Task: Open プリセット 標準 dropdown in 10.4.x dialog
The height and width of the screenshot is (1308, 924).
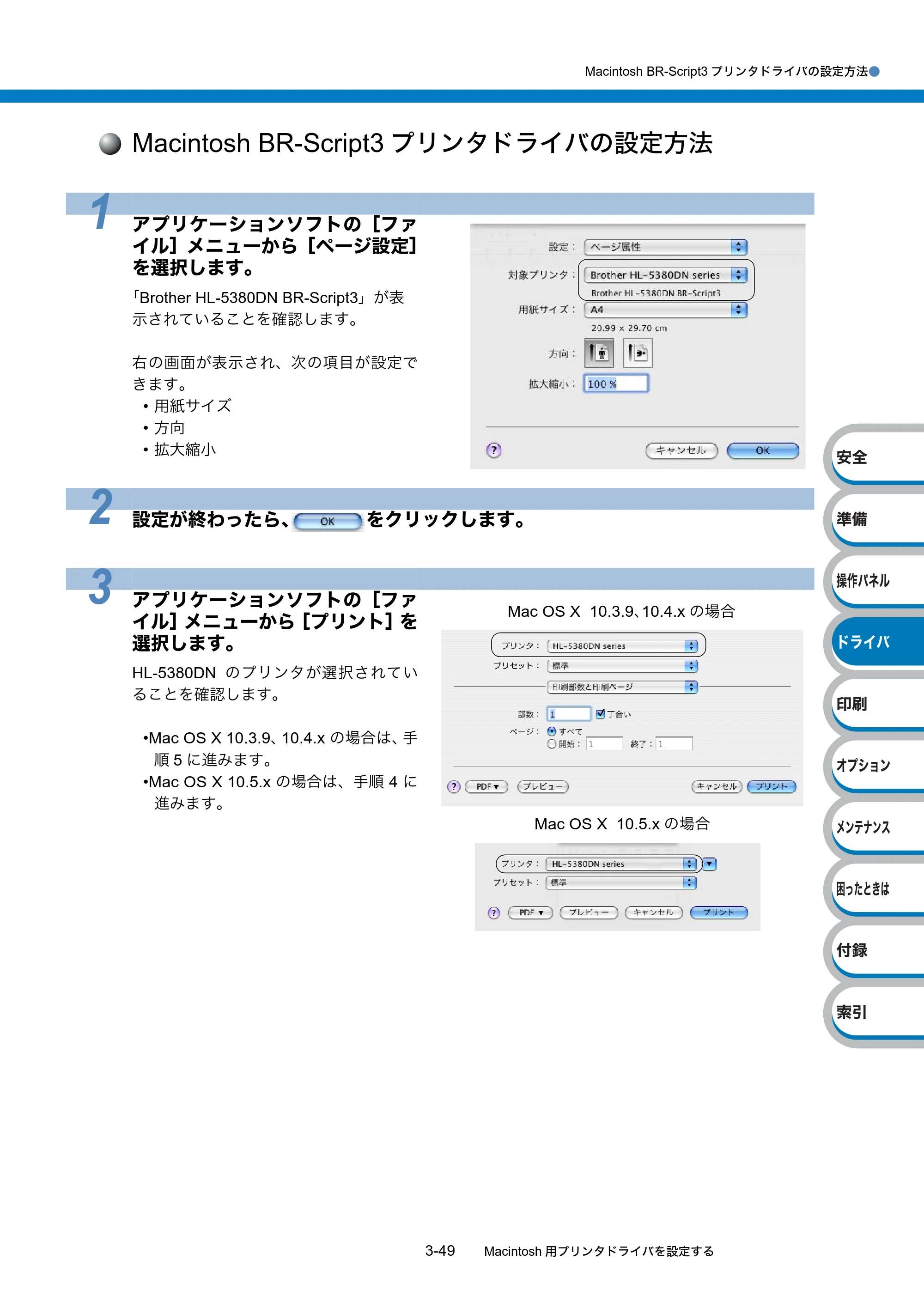Action: coord(622,665)
